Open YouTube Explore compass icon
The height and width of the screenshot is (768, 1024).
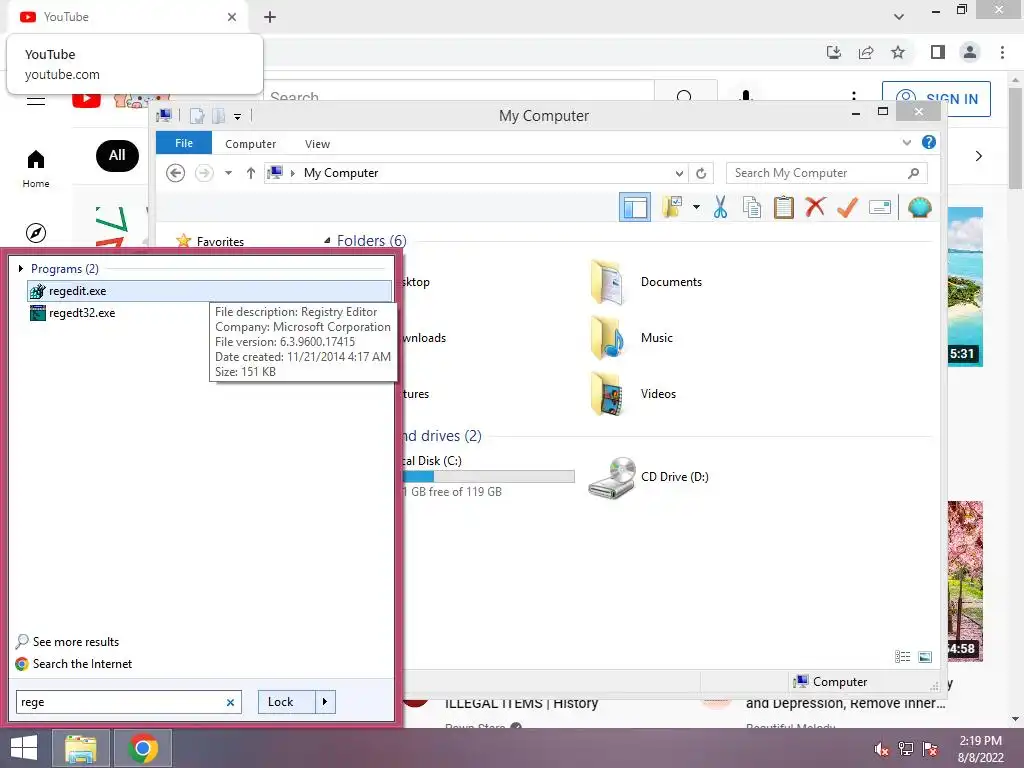point(36,232)
